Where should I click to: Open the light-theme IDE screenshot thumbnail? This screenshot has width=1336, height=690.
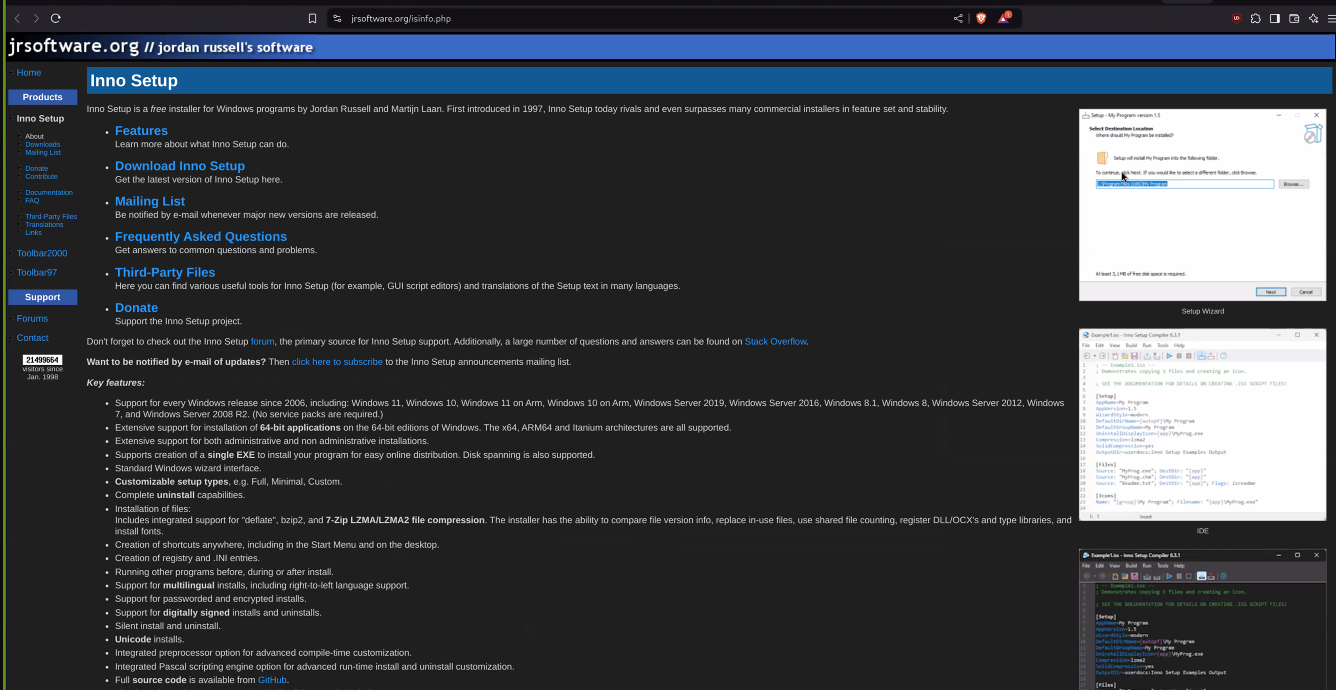pos(1202,425)
